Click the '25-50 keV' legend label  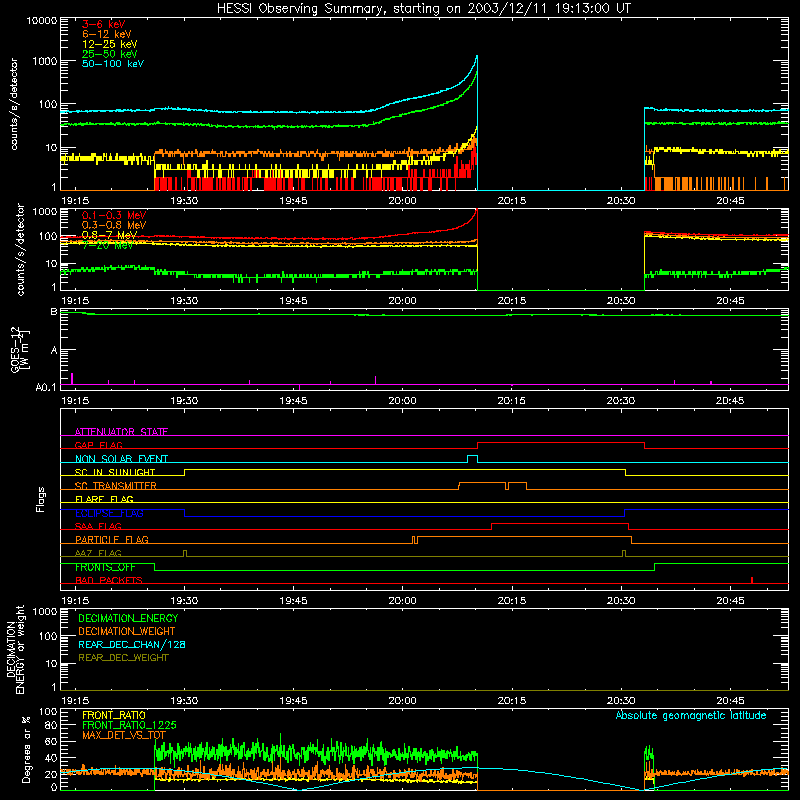[110, 54]
